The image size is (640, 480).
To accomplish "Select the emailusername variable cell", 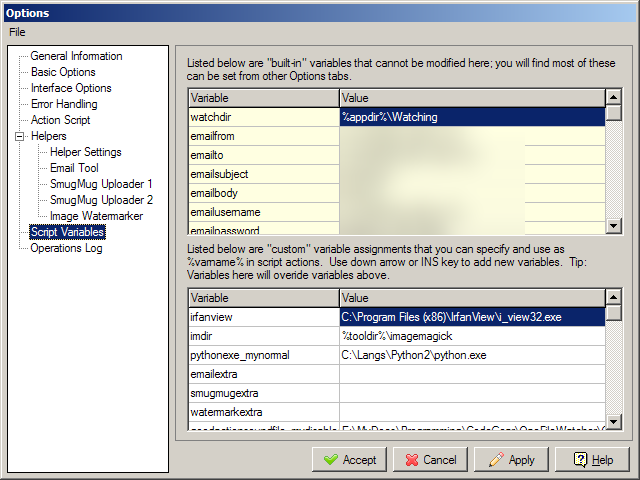I will [x=264, y=212].
